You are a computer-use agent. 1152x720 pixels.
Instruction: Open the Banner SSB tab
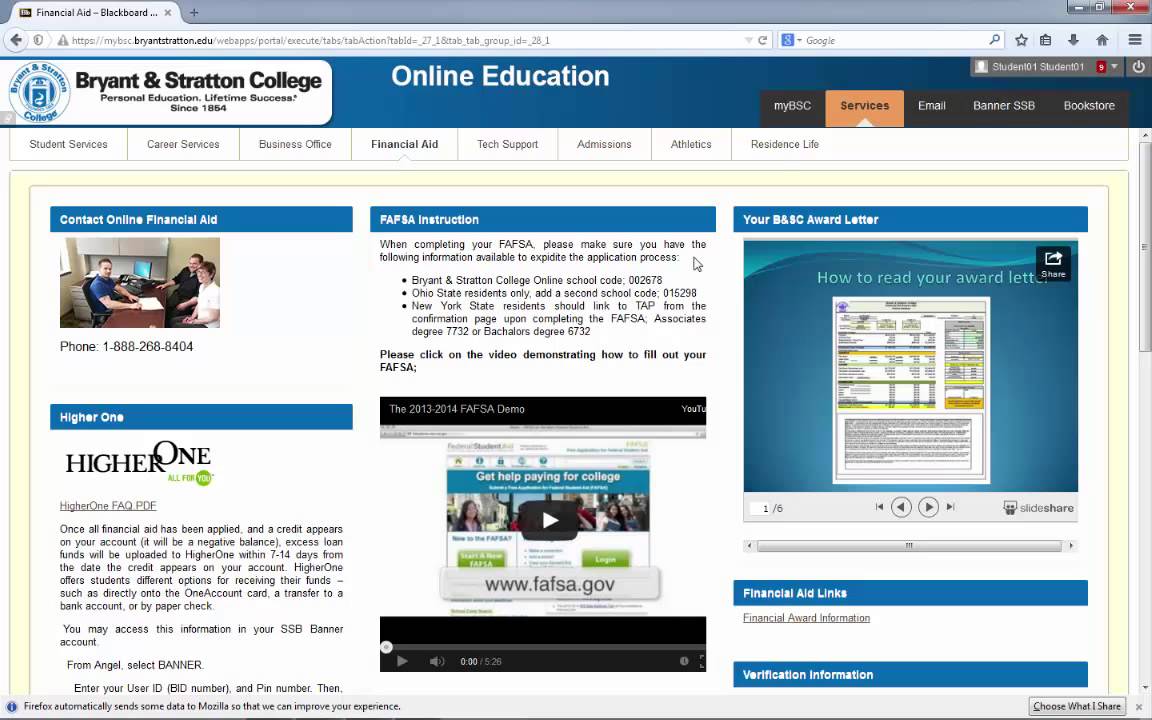(1004, 106)
